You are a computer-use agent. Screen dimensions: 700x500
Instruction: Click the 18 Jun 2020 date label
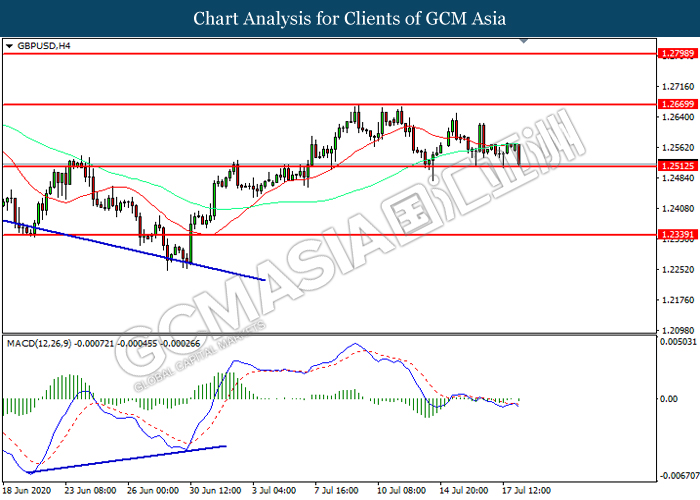(26, 491)
